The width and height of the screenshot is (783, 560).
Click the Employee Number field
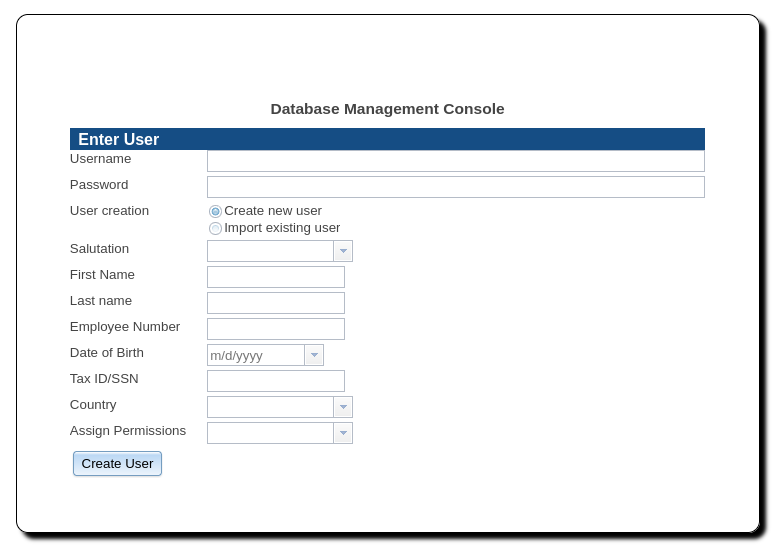tap(275, 329)
